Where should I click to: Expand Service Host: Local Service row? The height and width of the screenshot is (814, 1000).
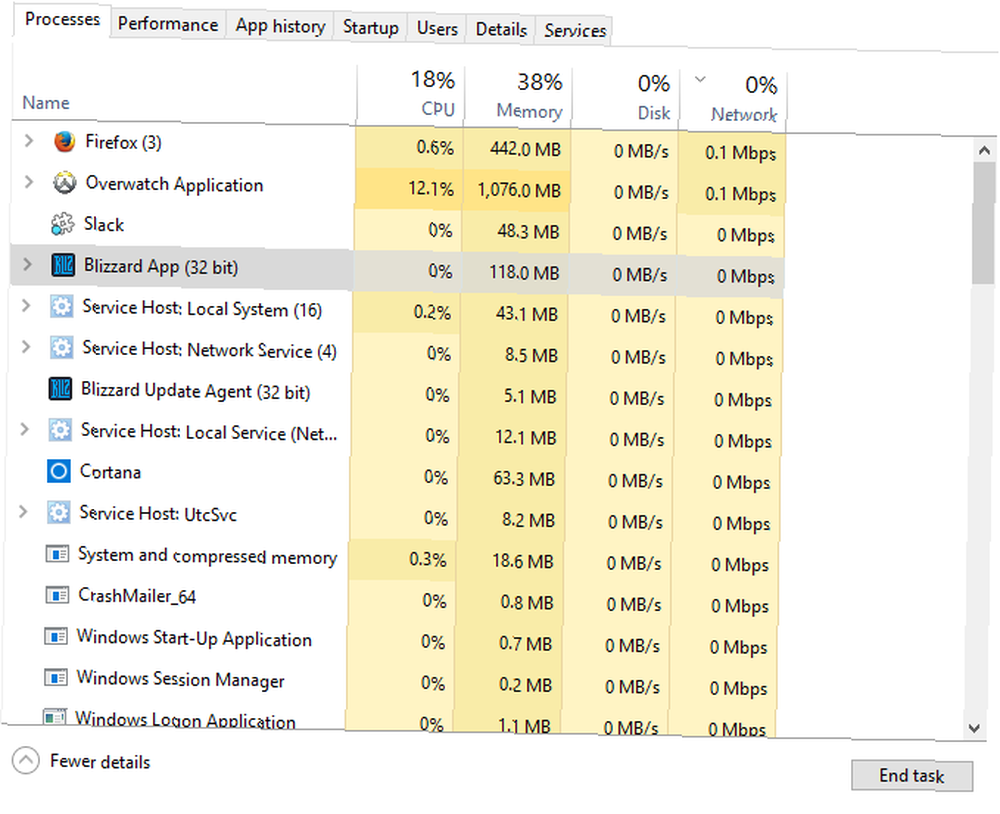coord(25,429)
